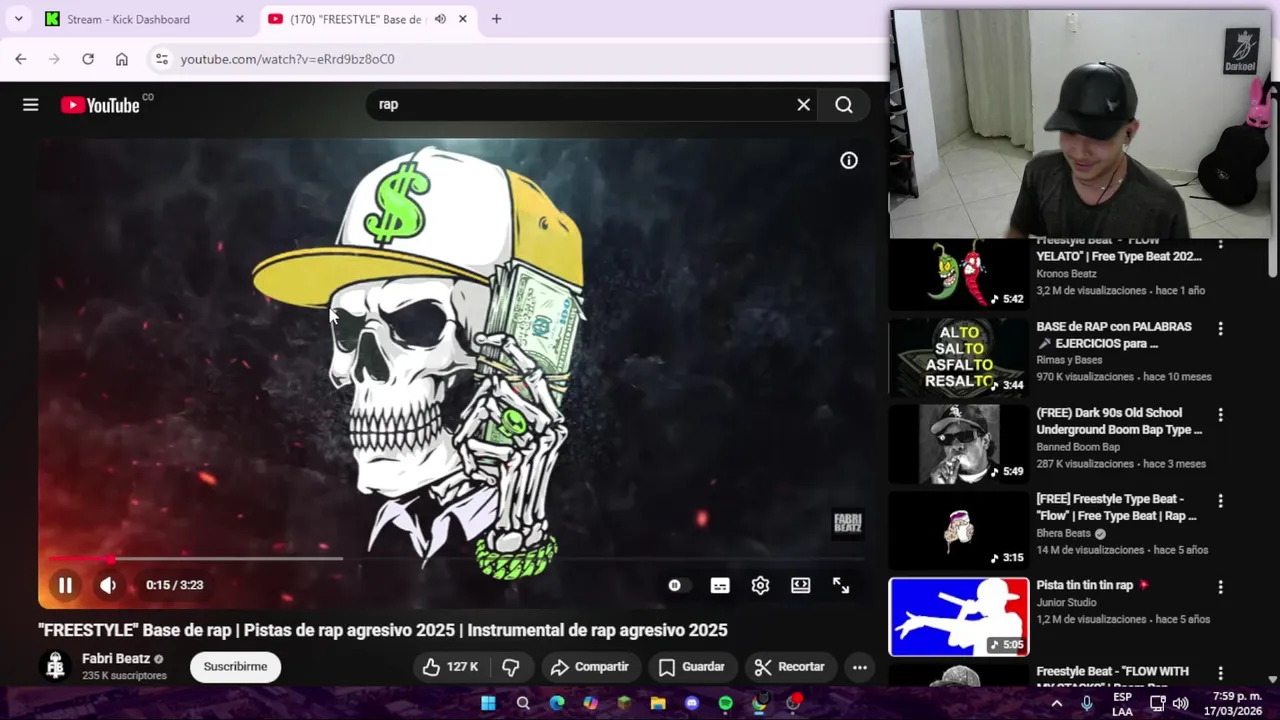Open Spotify from the taskbar

click(x=726, y=703)
